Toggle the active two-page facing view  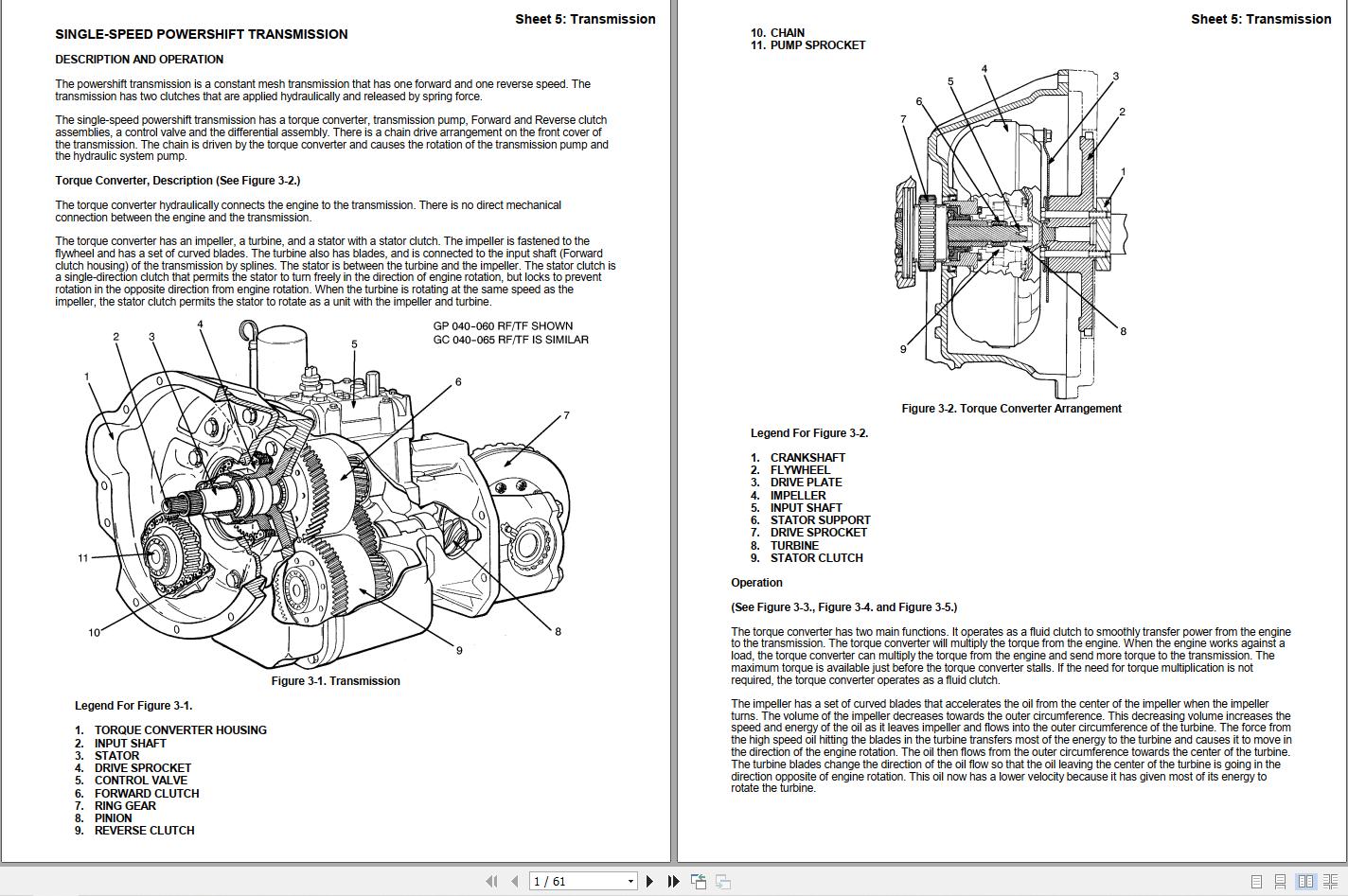pos(1306,881)
